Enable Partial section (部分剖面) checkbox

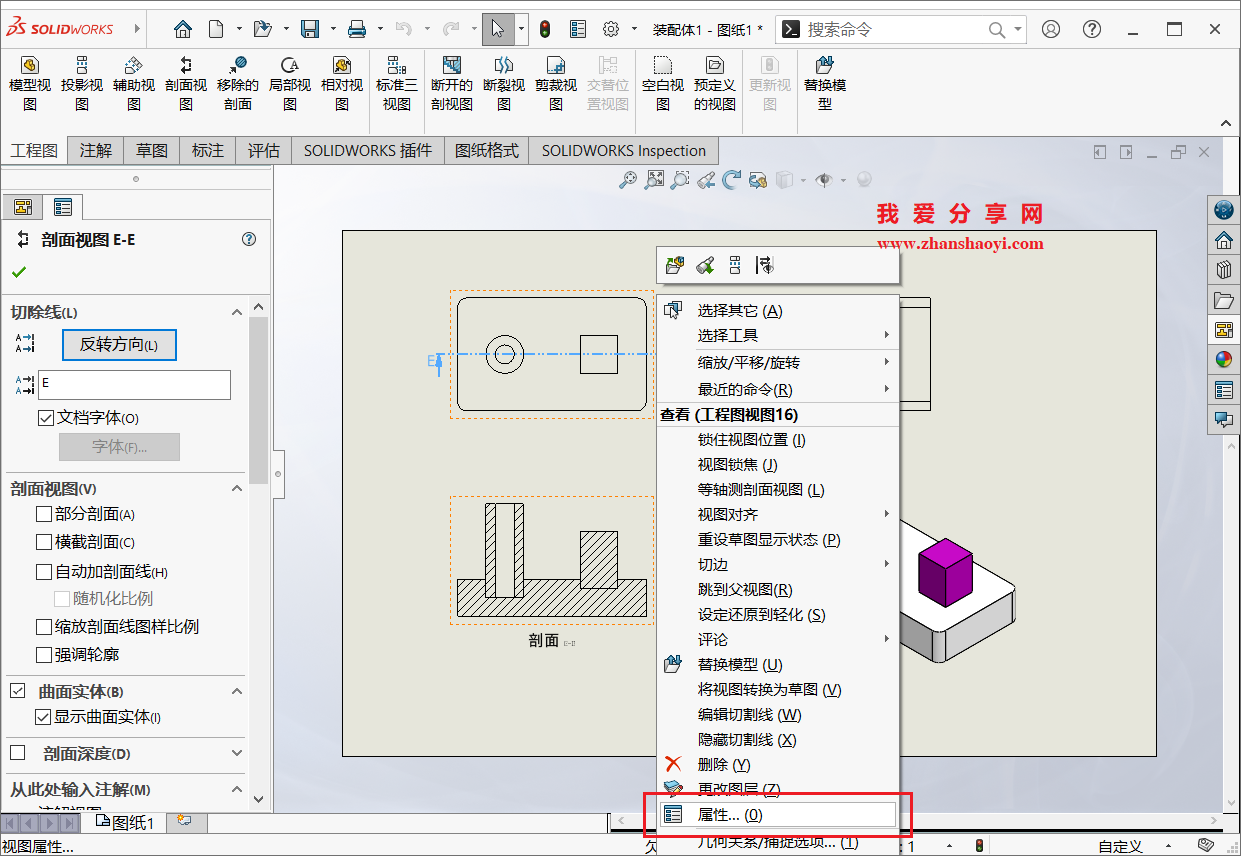tap(43, 514)
